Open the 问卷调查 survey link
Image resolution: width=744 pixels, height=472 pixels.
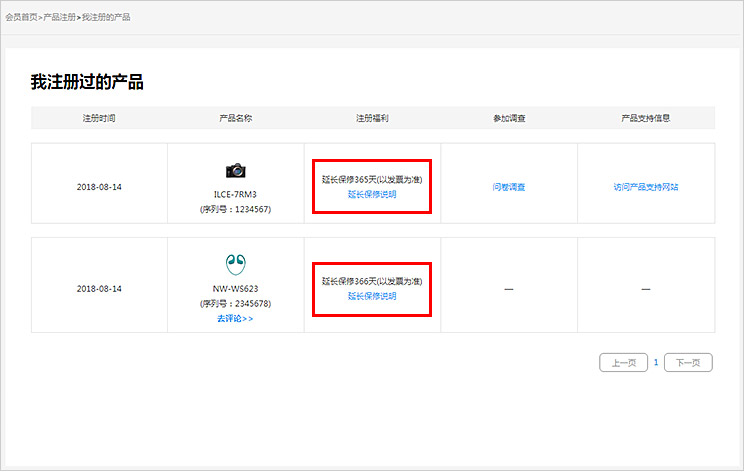click(509, 187)
